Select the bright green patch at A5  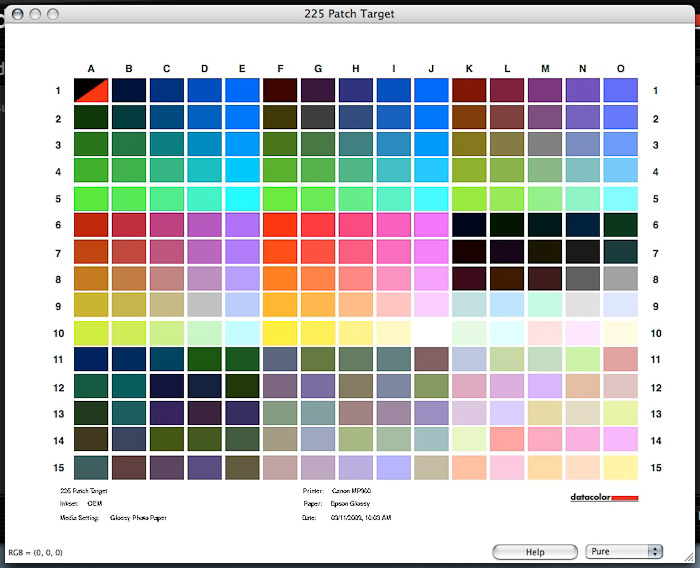[x=91, y=198]
